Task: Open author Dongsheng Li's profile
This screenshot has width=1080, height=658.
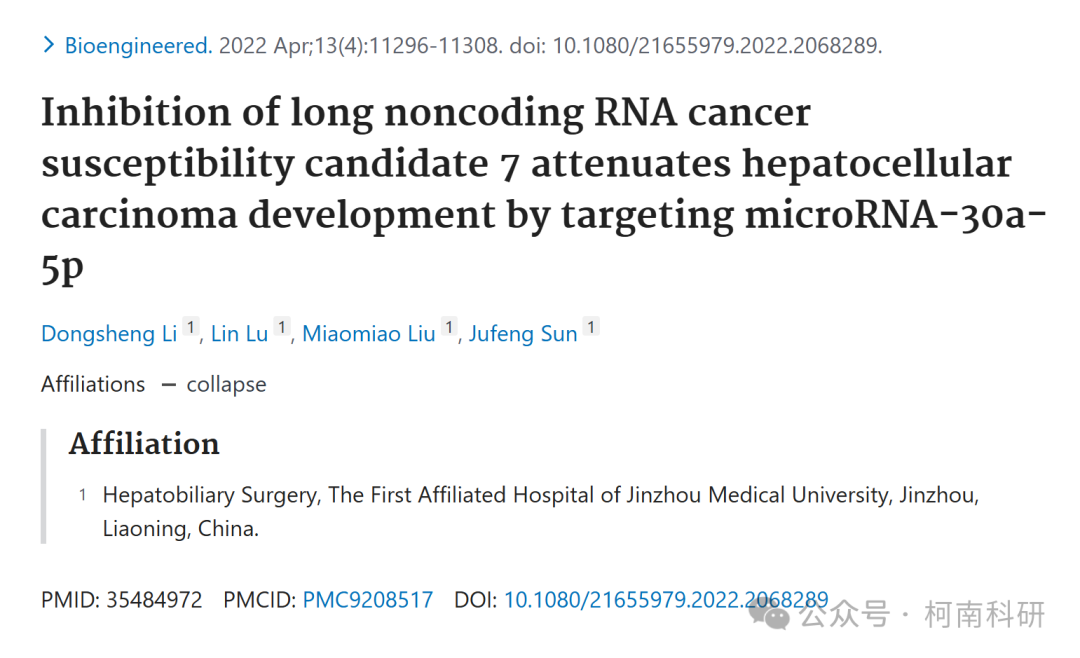Action: tap(109, 333)
